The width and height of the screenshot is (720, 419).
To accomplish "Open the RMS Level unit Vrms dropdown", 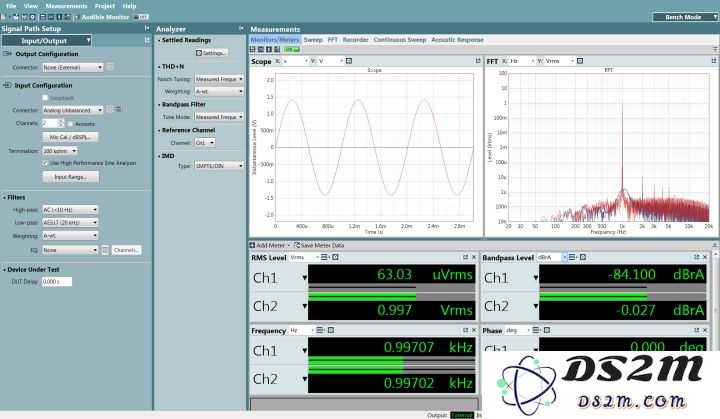I will pos(304,257).
